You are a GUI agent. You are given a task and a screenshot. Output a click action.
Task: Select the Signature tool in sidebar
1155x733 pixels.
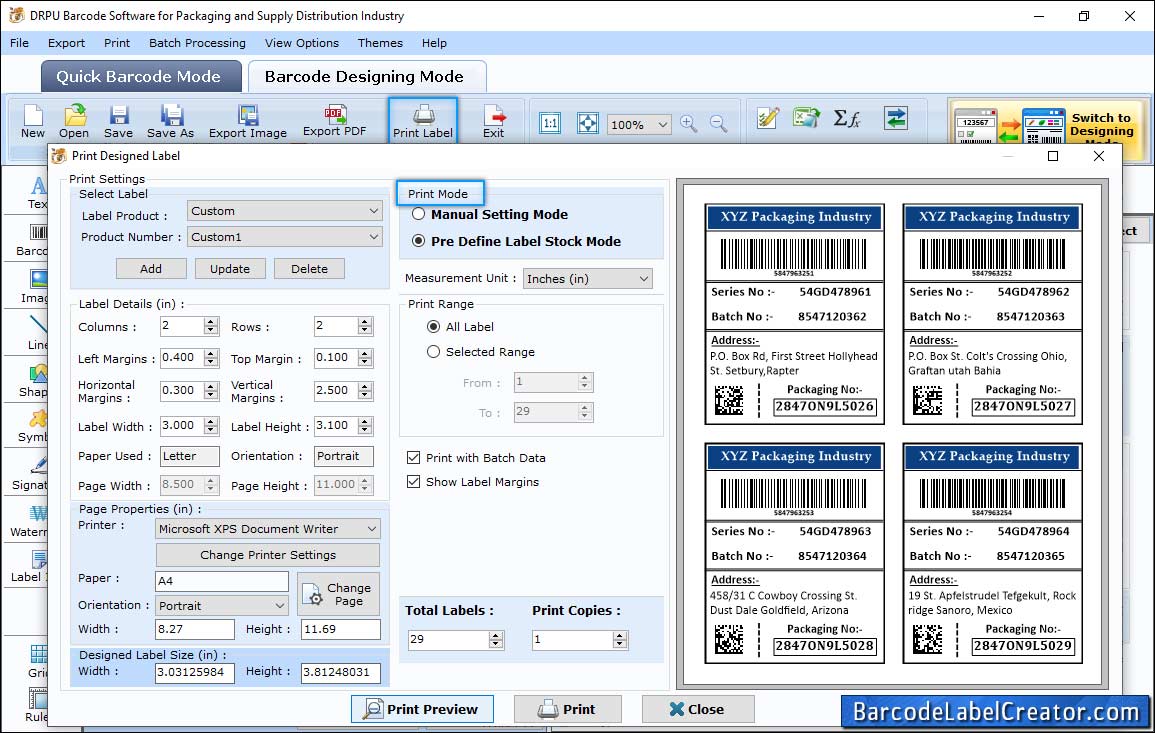(x=30, y=474)
